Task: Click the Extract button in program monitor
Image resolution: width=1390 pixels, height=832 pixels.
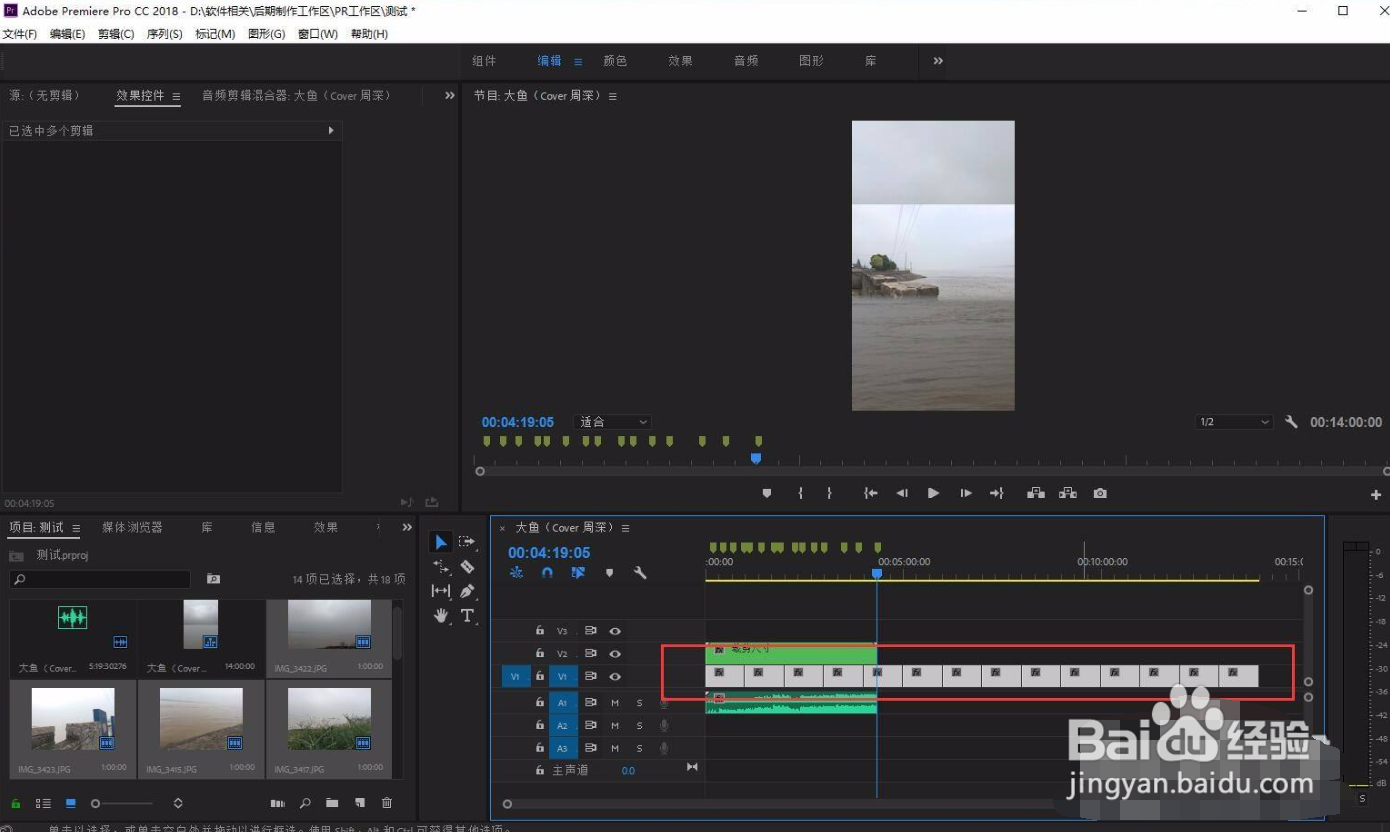Action: (x=1068, y=493)
